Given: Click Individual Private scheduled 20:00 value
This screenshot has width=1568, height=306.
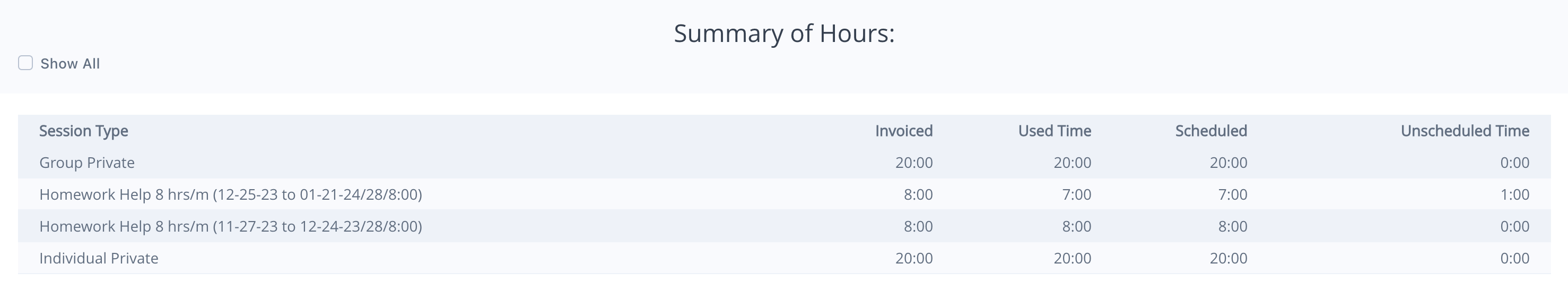Looking at the screenshot, I should pos(1229,258).
